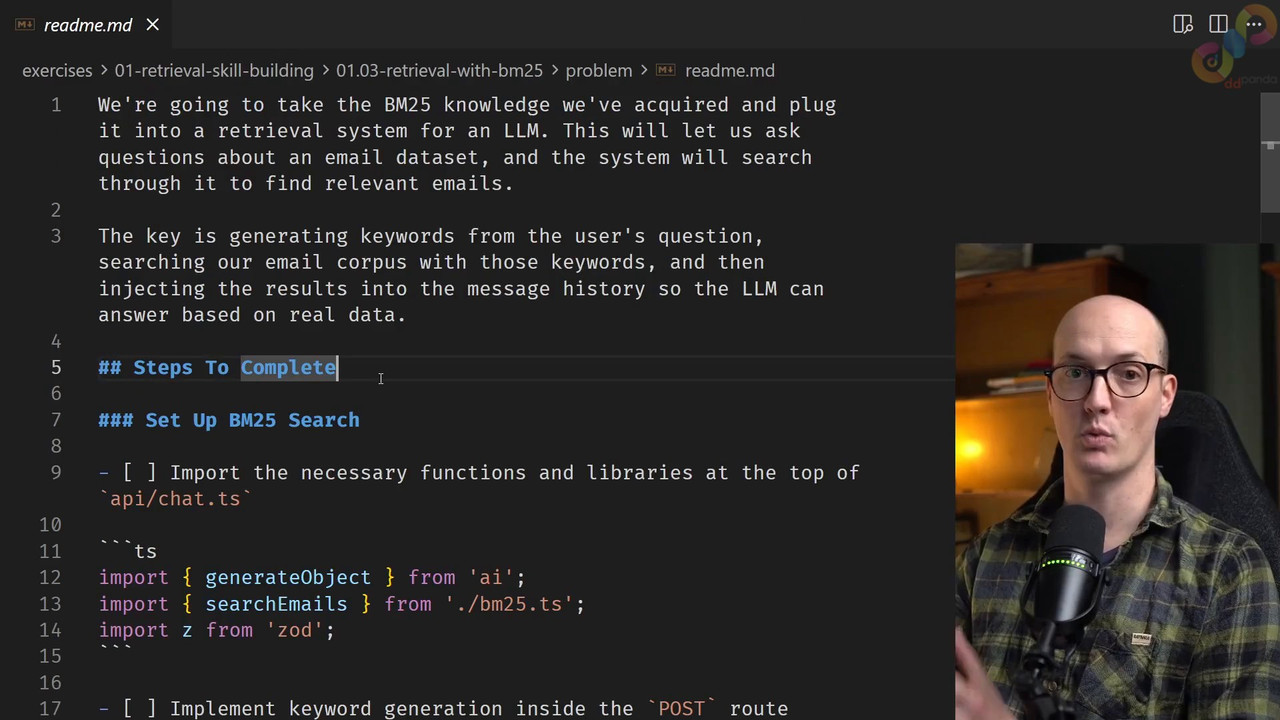This screenshot has width=1280, height=720.
Task: Click the `api/chat.ts` inline code text
Action: tap(175, 499)
